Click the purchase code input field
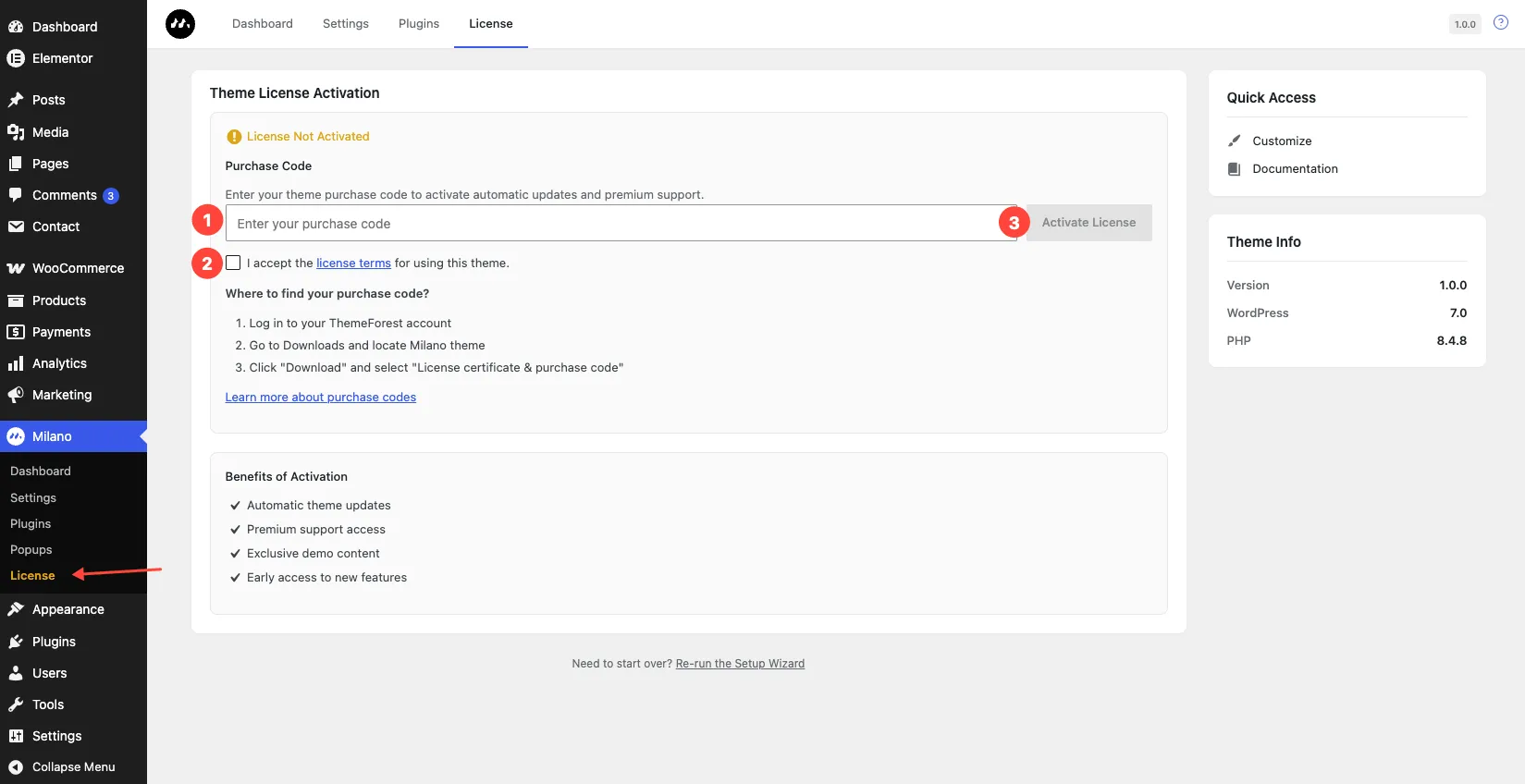This screenshot has height=784, width=1525. pyautogui.click(x=621, y=223)
